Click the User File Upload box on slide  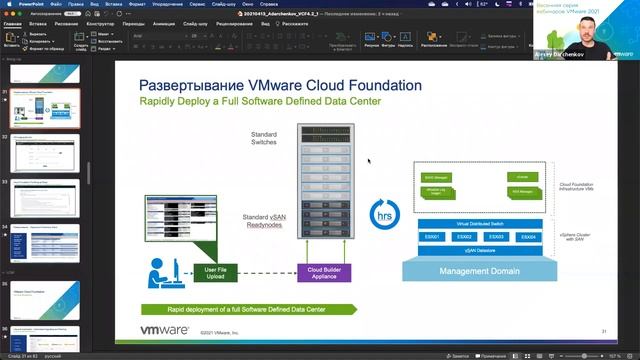pyautogui.click(x=216, y=273)
